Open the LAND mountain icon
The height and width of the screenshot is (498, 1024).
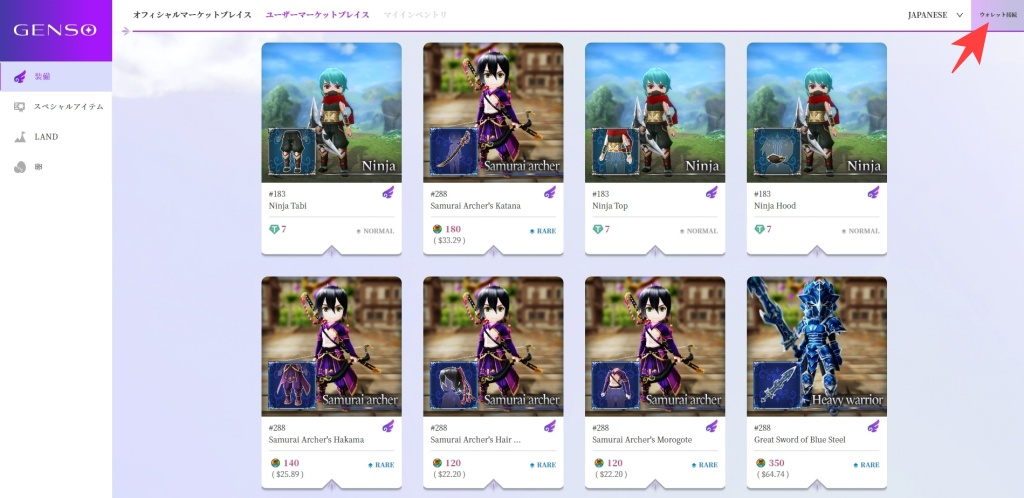click(x=20, y=136)
